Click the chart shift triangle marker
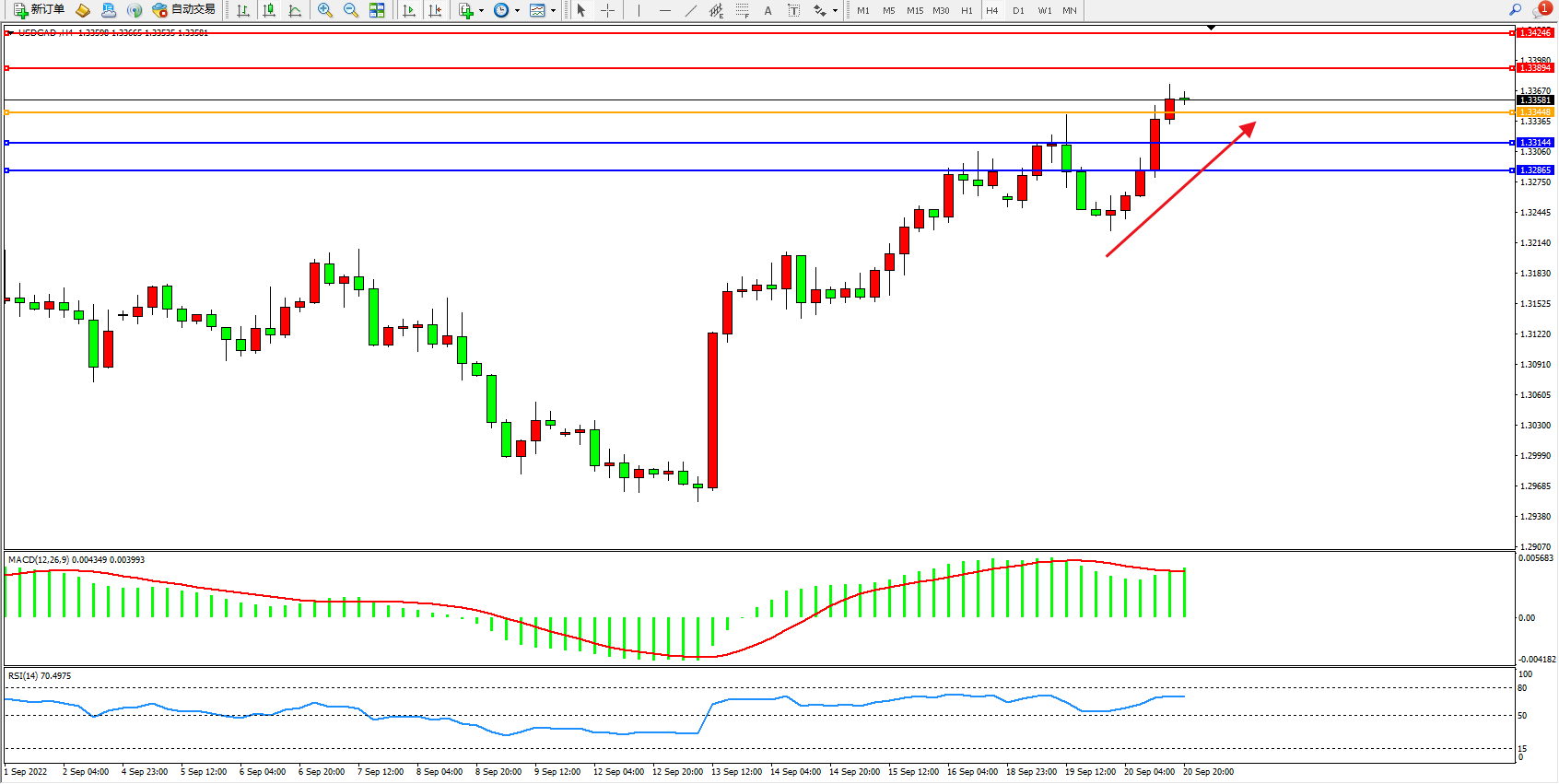The width and height of the screenshot is (1559, 784). coord(1211,28)
